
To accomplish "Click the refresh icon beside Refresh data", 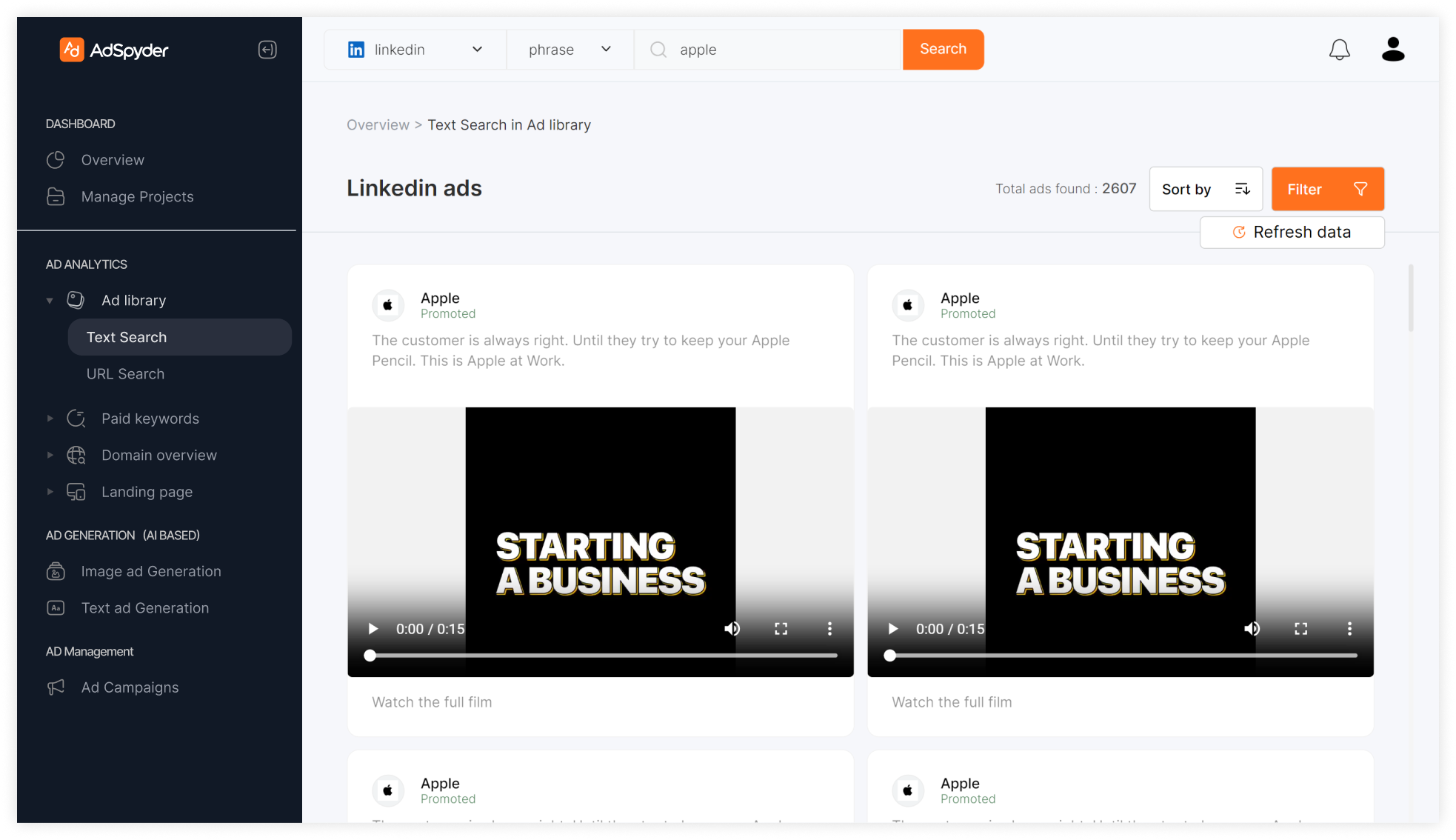I will pos(1239,233).
